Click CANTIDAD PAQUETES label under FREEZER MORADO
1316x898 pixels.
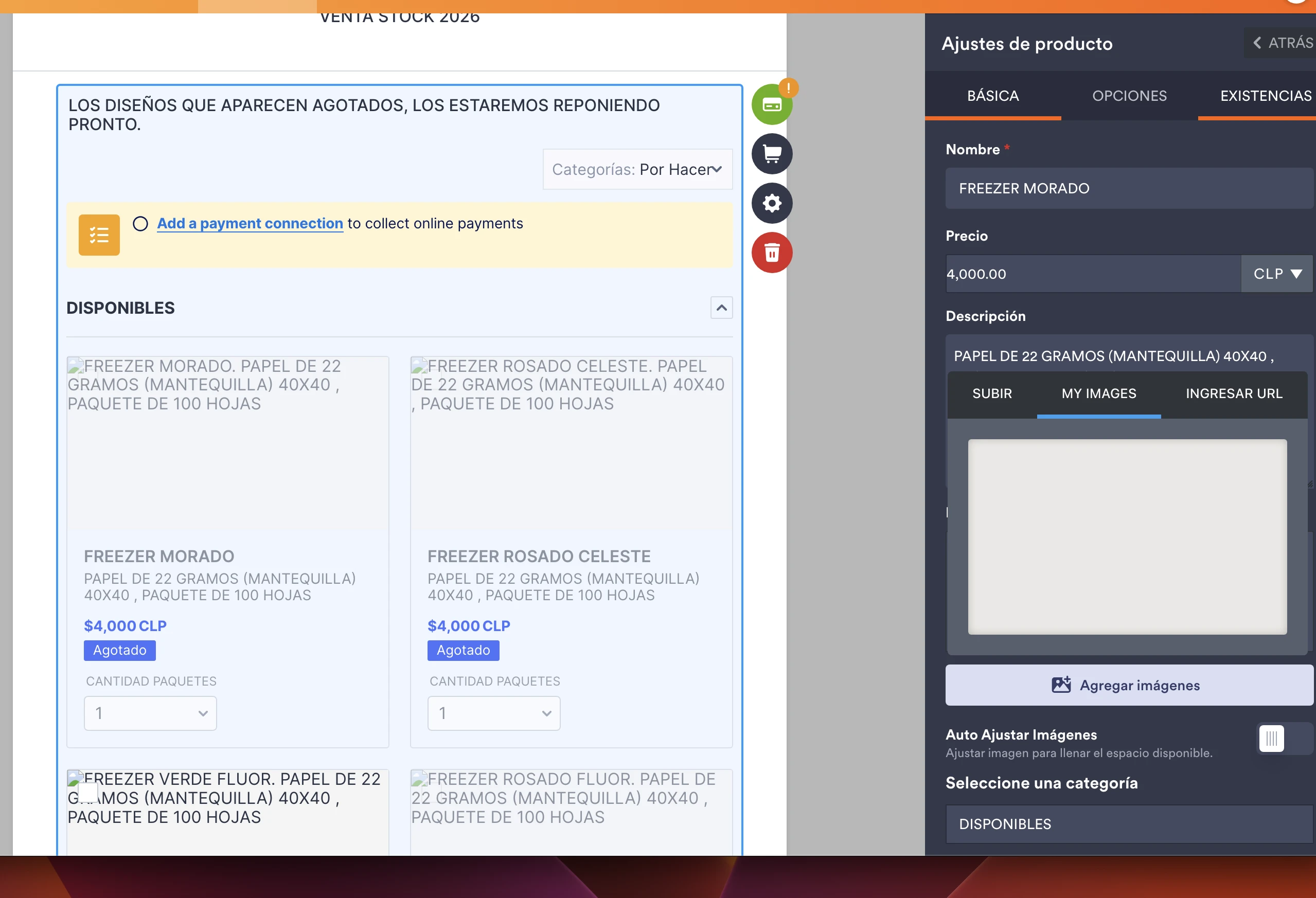(151, 681)
